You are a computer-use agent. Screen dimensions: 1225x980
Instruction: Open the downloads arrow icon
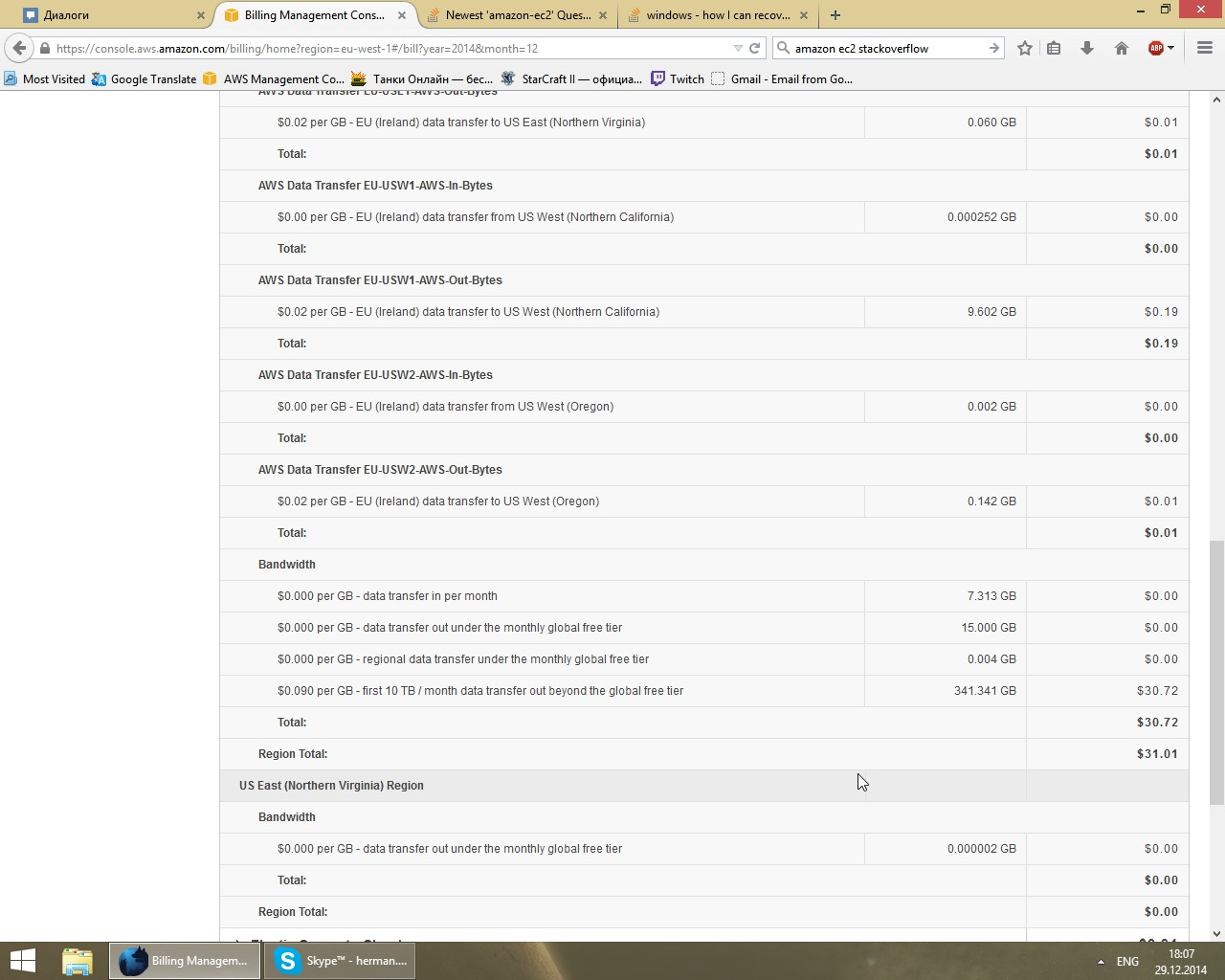[1087, 48]
